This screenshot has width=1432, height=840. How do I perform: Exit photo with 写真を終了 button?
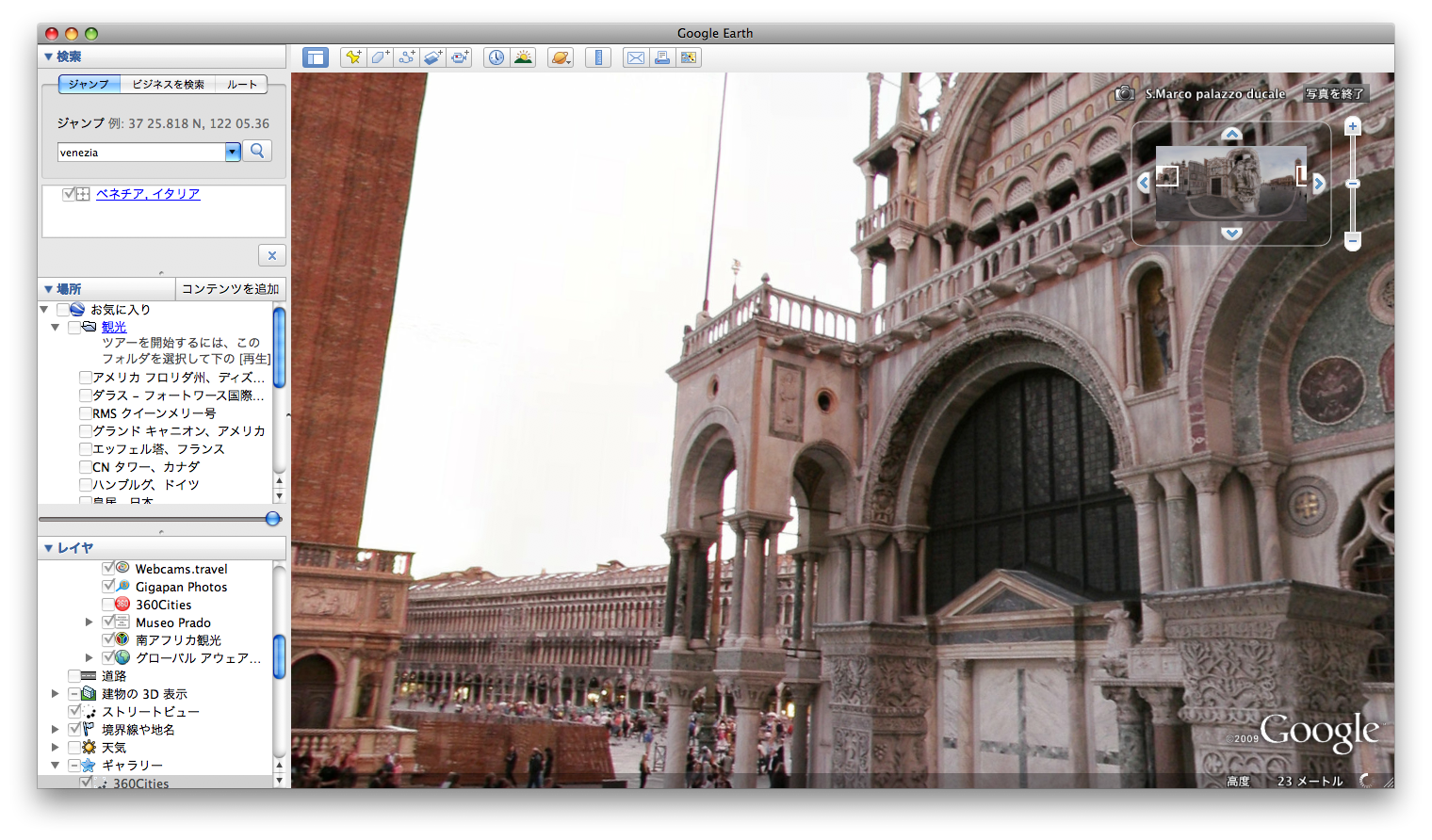click(1334, 93)
